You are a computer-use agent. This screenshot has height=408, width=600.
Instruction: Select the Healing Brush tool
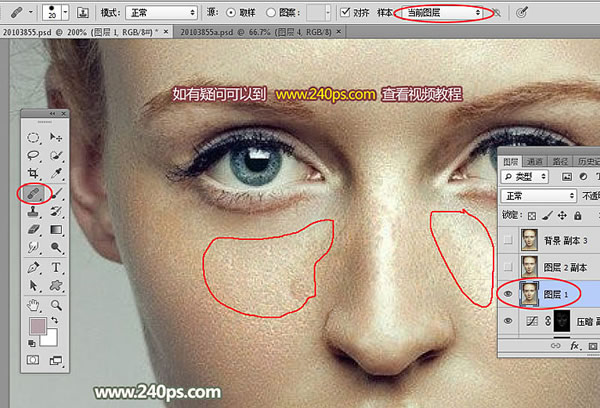[33, 193]
